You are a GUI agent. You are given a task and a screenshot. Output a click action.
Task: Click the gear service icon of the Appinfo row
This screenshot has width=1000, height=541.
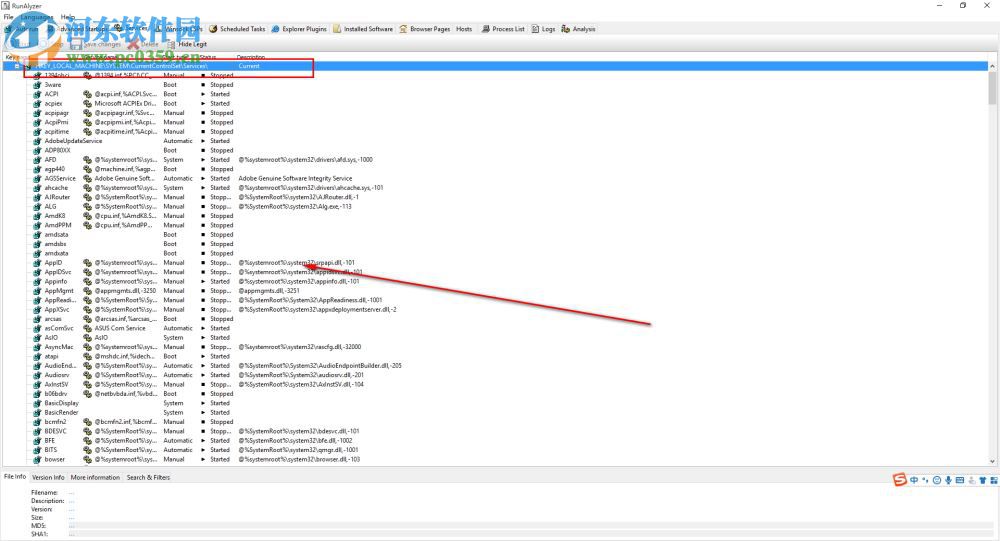(38, 281)
